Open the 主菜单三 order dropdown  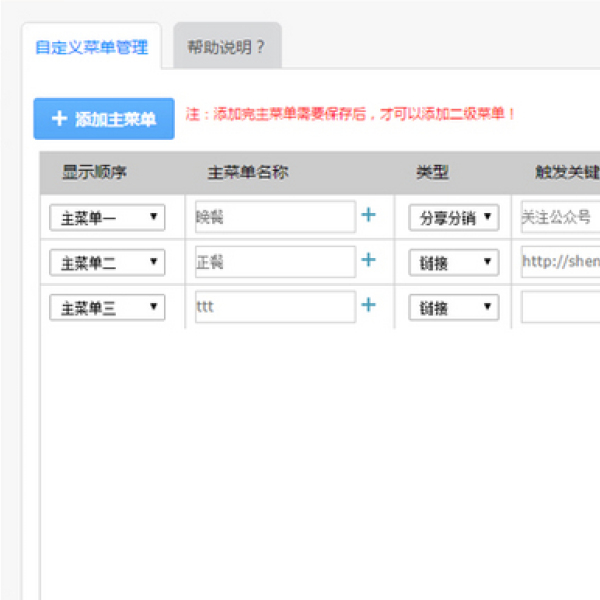coord(107,308)
